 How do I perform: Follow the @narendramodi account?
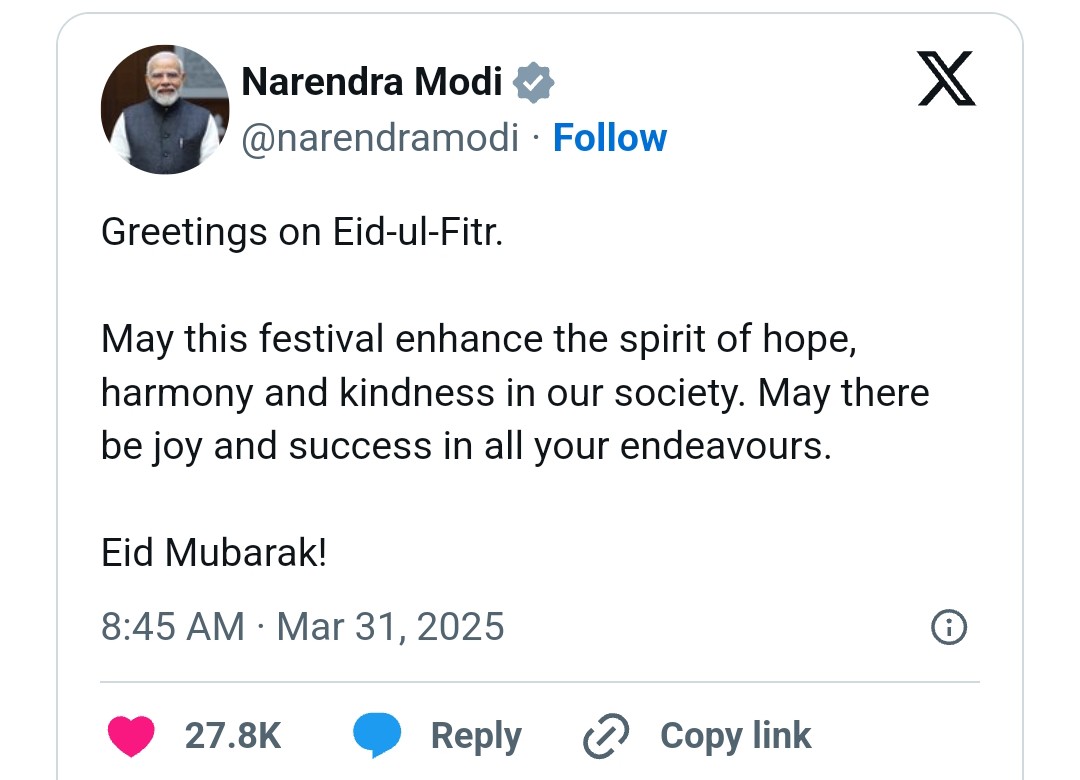click(609, 137)
